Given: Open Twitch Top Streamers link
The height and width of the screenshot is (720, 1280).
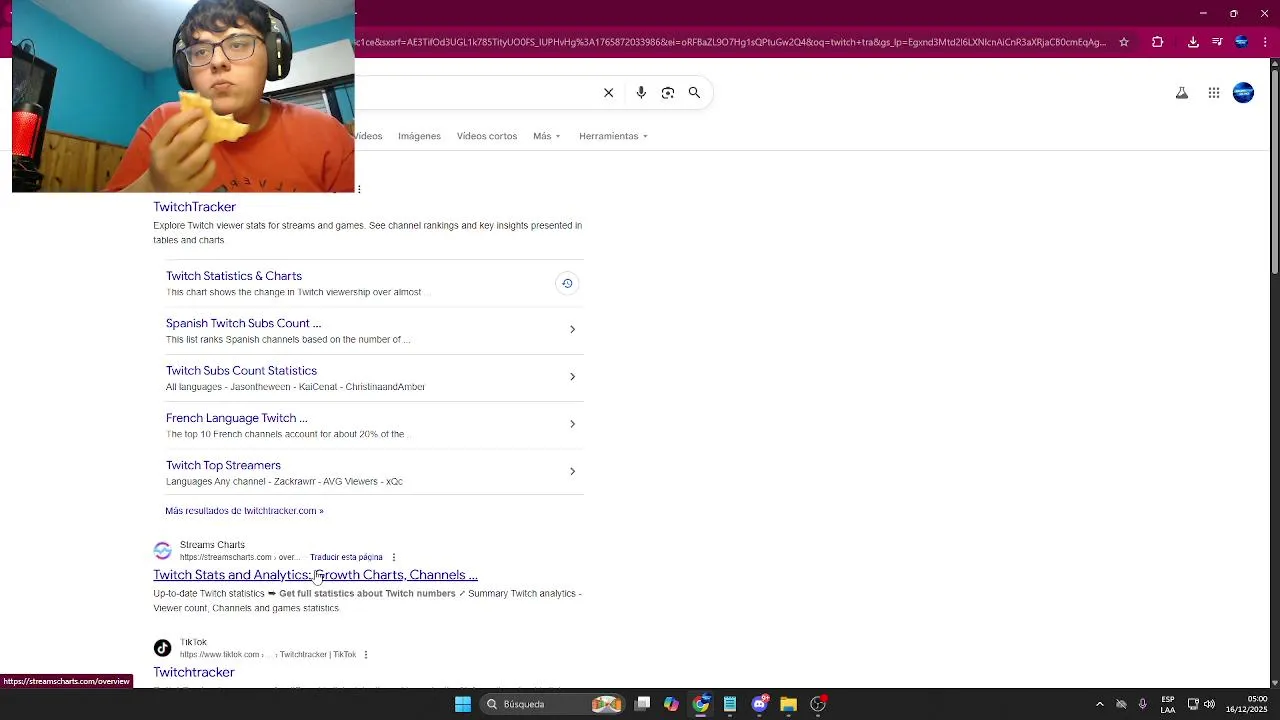Looking at the screenshot, I should 223,465.
